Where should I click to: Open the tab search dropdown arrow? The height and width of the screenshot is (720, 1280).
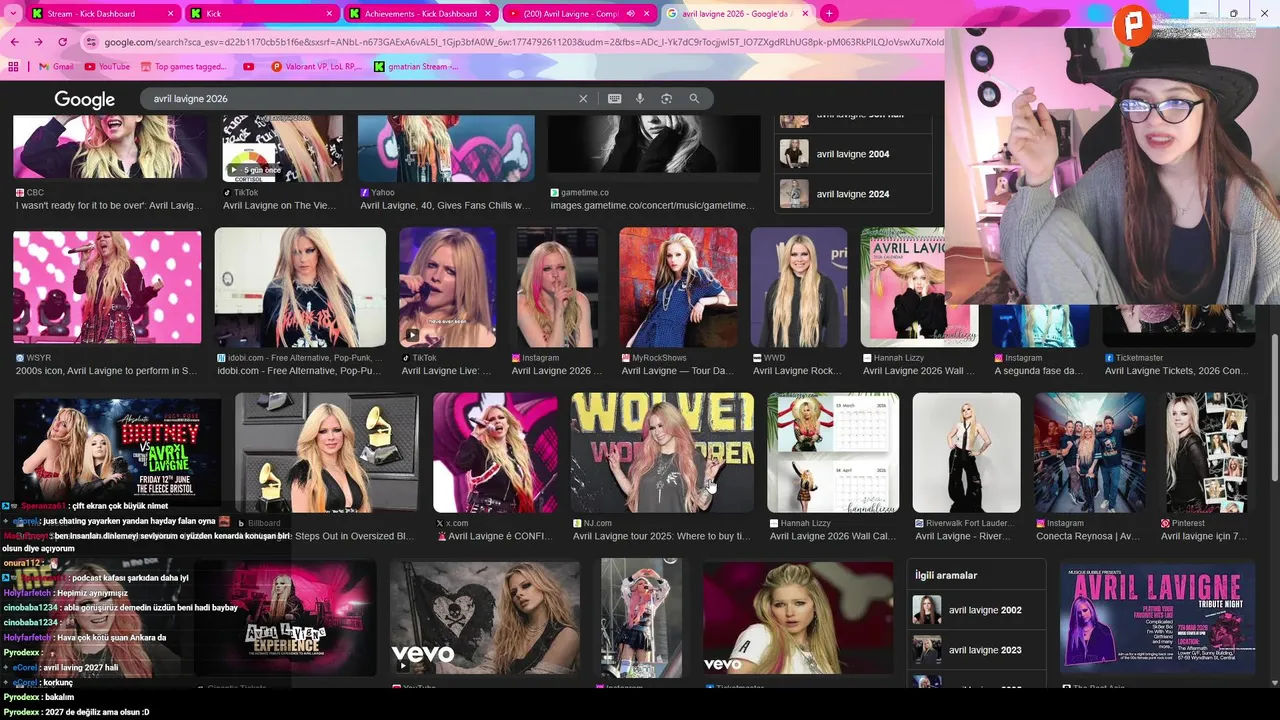pos(13,13)
